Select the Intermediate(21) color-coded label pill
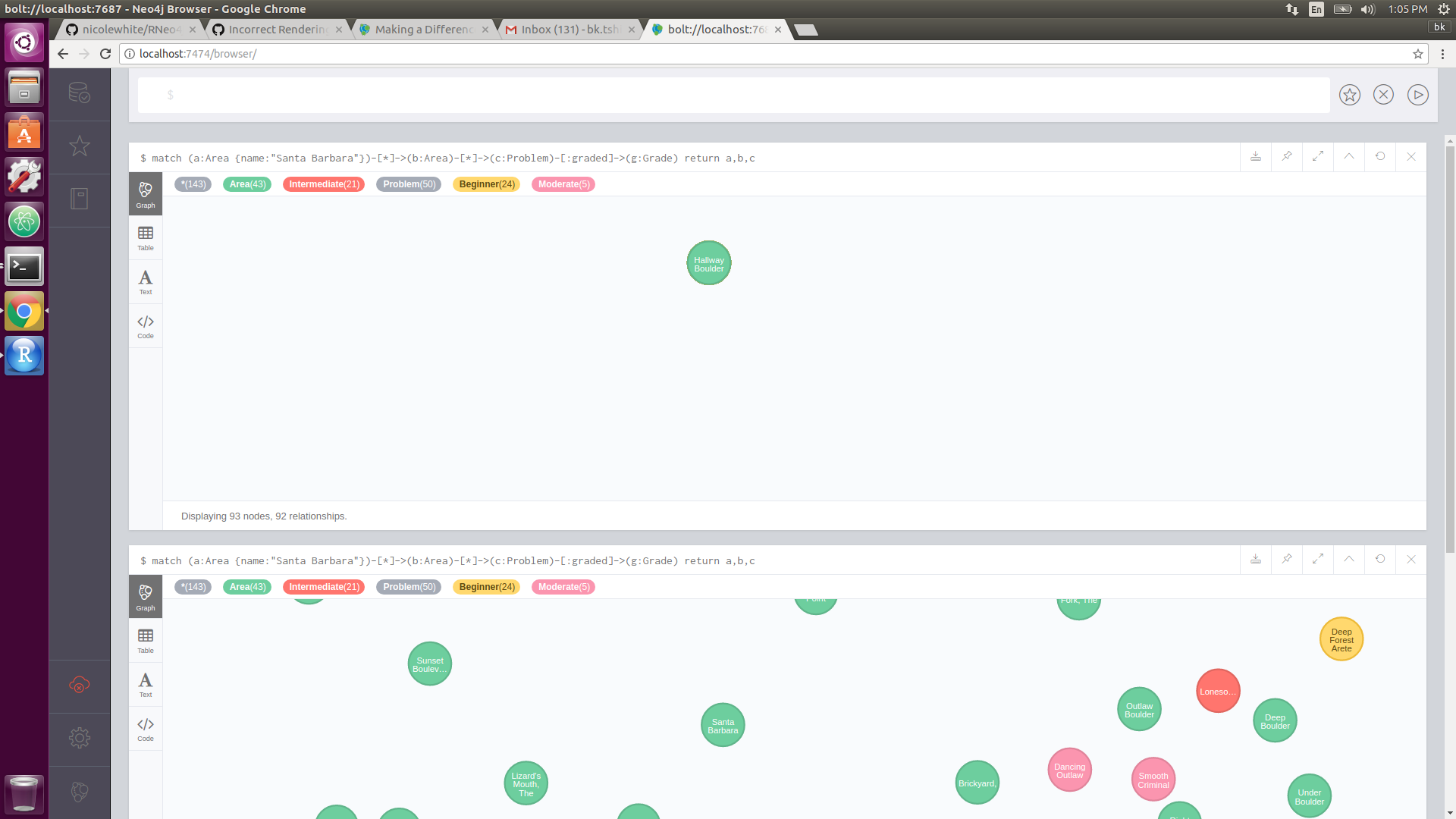Image resolution: width=1456 pixels, height=819 pixels. pos(324,184)
